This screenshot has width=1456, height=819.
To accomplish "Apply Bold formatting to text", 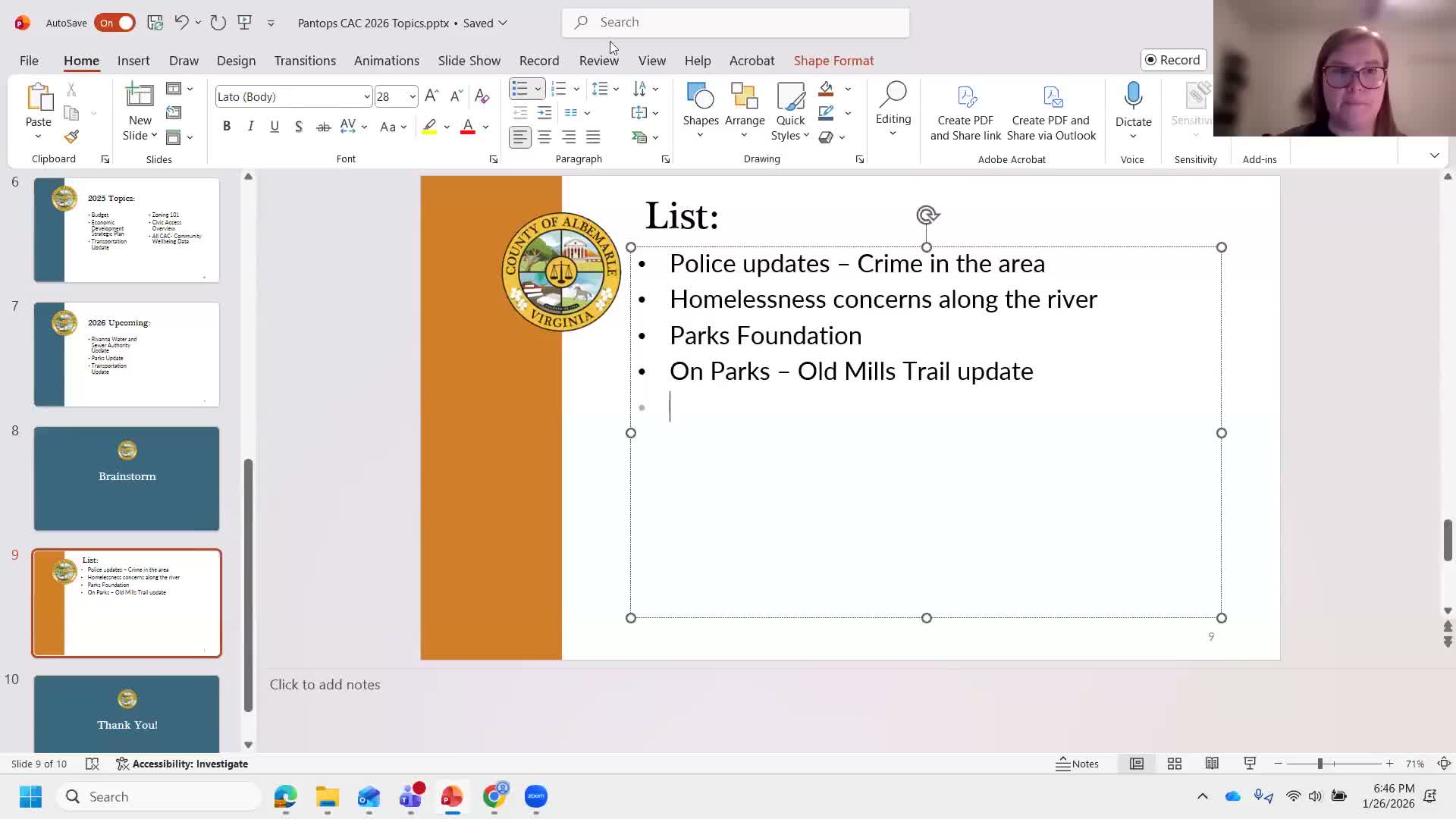I will 226,127.
